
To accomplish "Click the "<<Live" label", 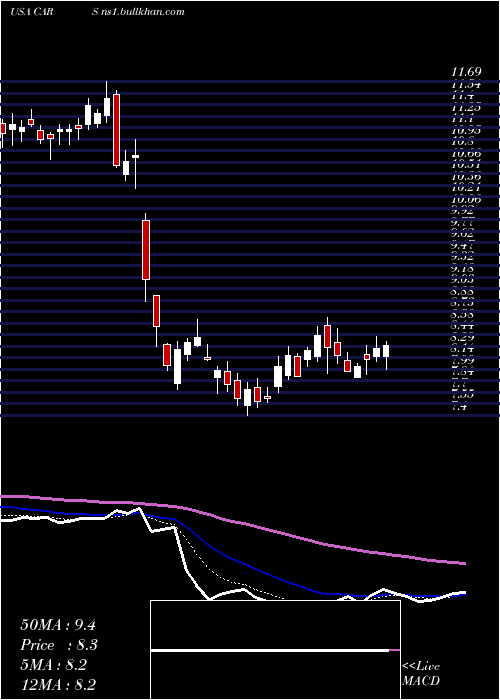I will click(421, 667).
